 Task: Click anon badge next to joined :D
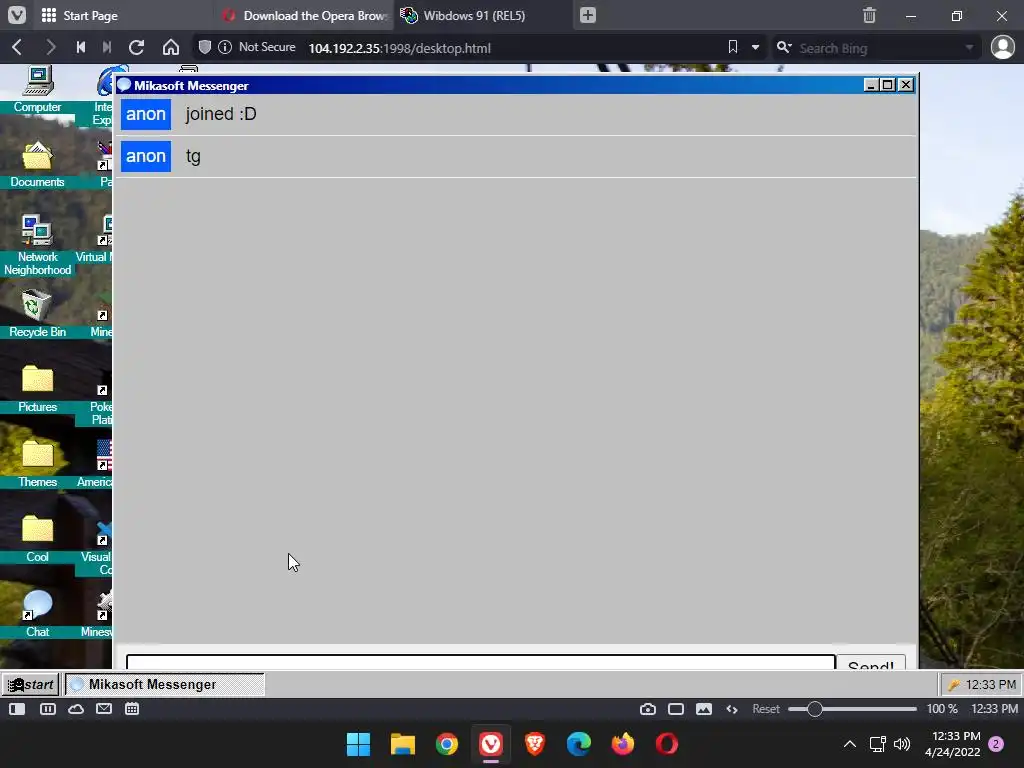[x=146, y=114]
